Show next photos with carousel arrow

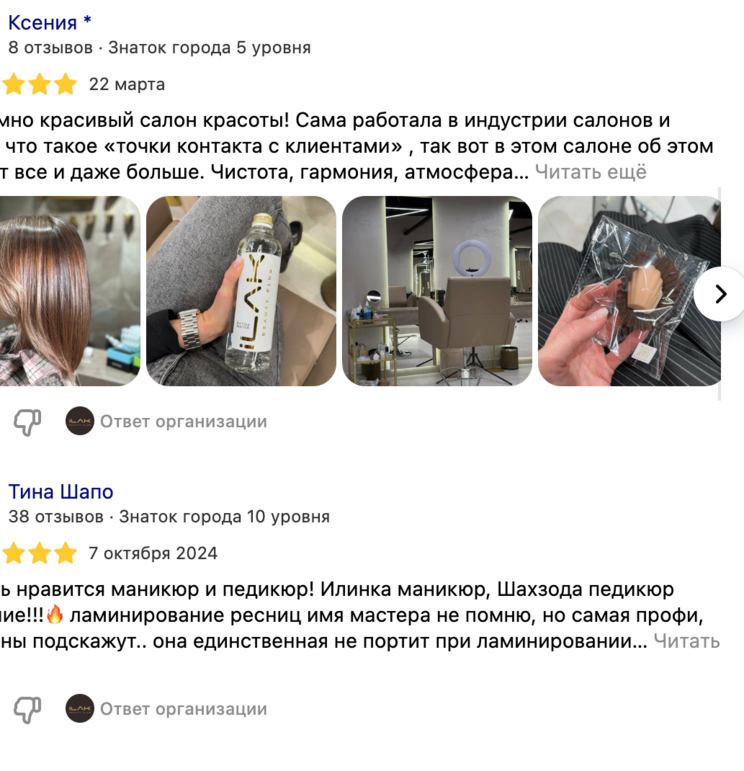click(x=720, y=294)
